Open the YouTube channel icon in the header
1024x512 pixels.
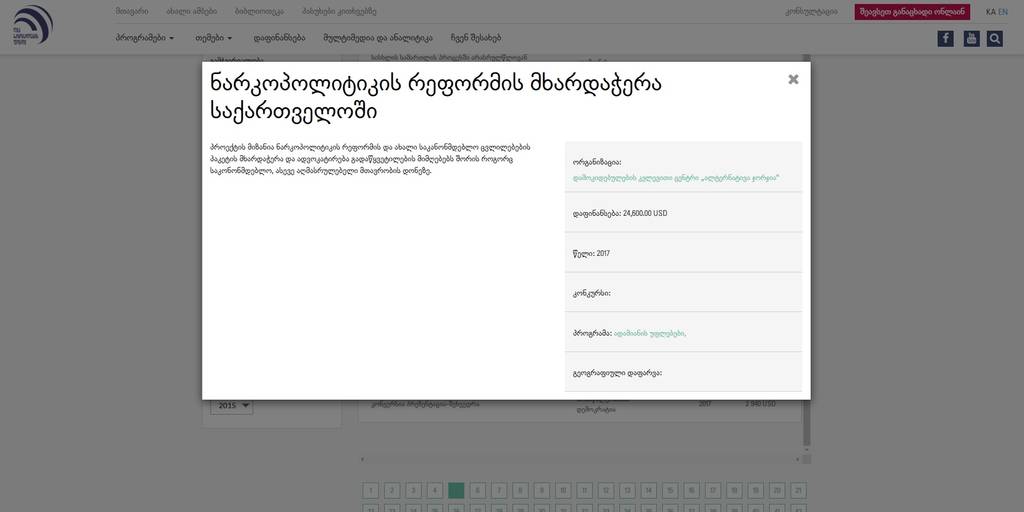pos(971,39)
